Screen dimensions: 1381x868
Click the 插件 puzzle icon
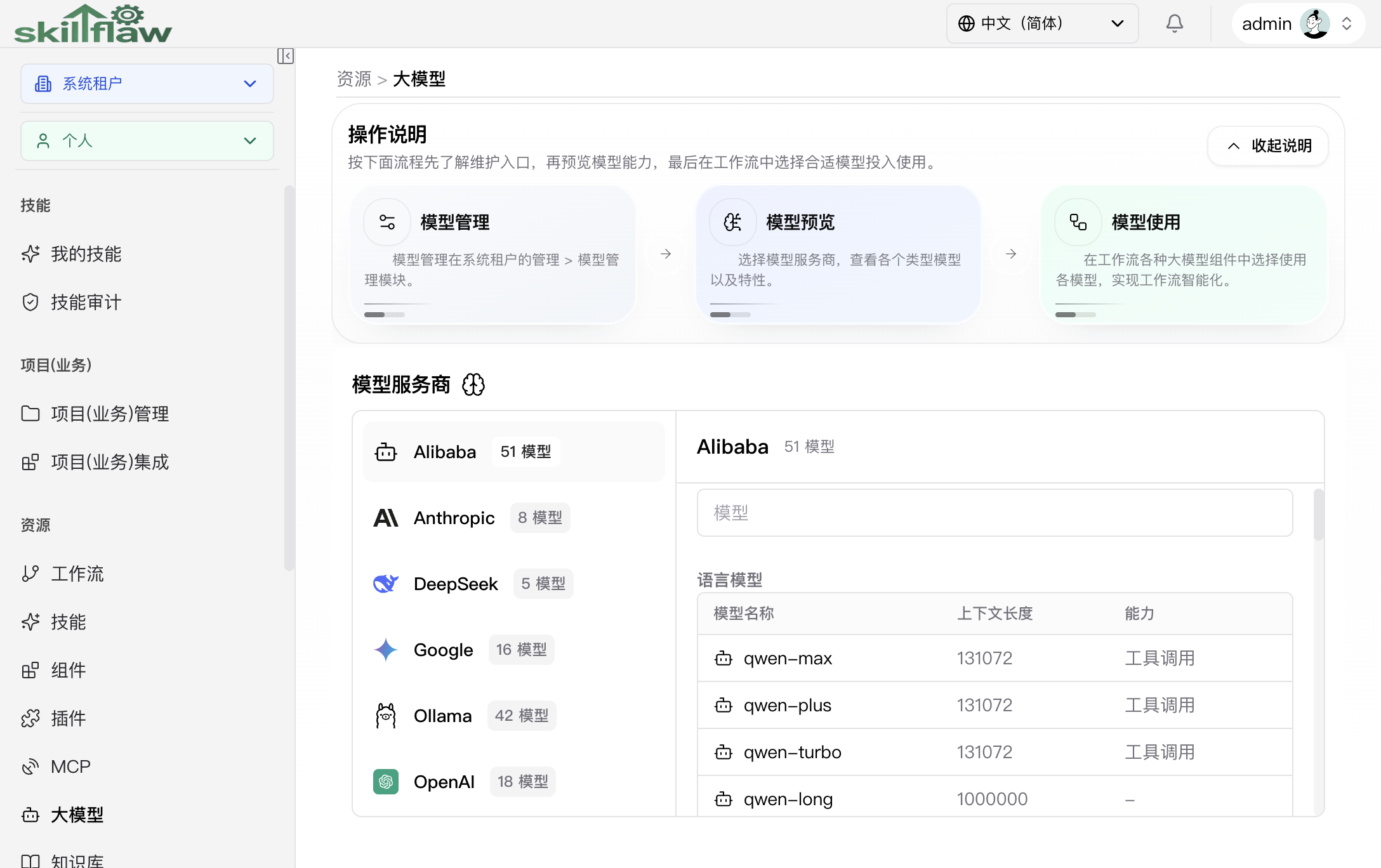click(x=30, y=718)
